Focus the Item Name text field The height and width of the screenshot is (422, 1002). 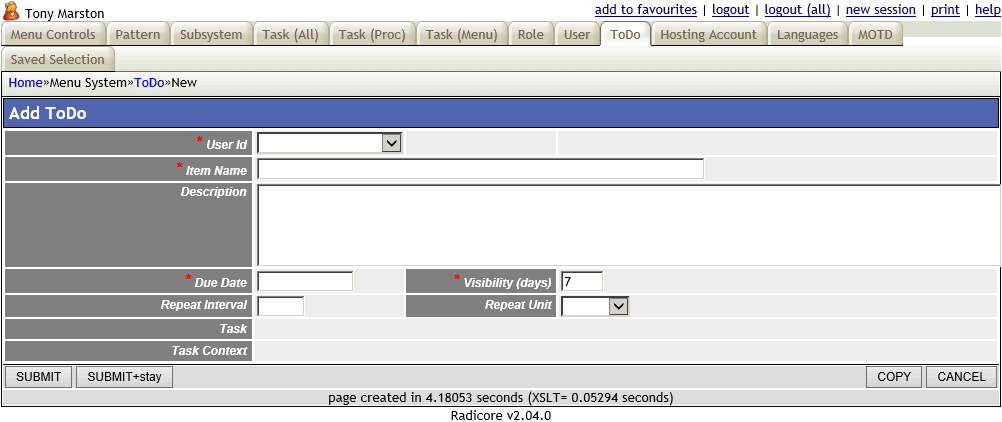(480, 169)
